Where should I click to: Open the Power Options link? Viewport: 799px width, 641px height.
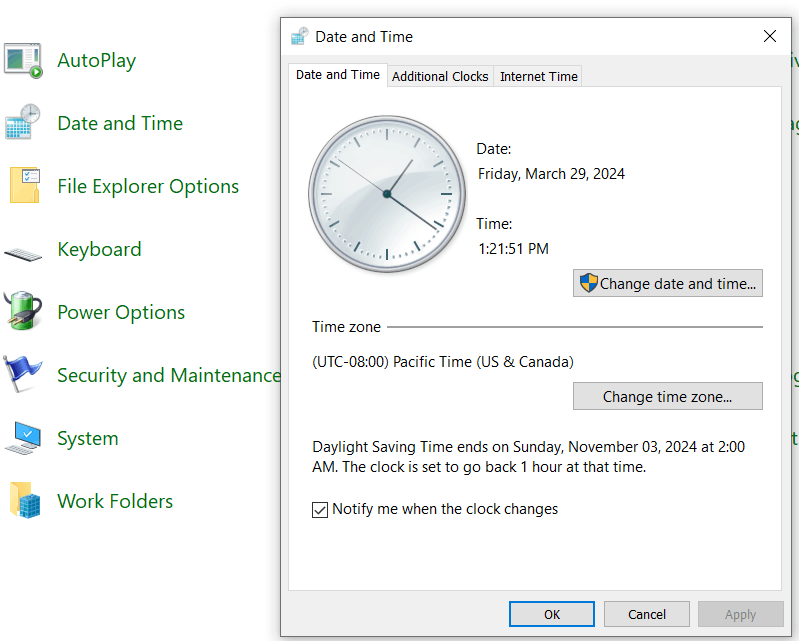point(121,312)
